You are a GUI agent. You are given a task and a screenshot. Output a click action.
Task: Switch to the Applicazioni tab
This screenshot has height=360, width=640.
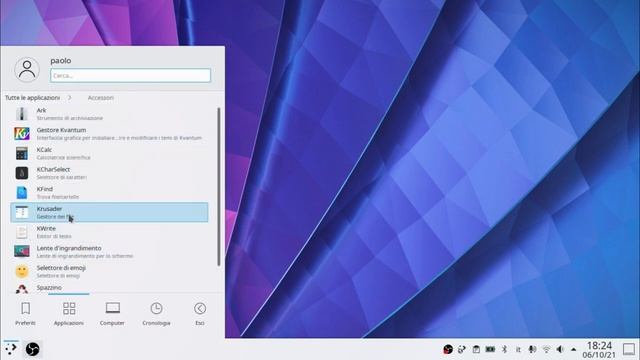(x=69, y=313)
